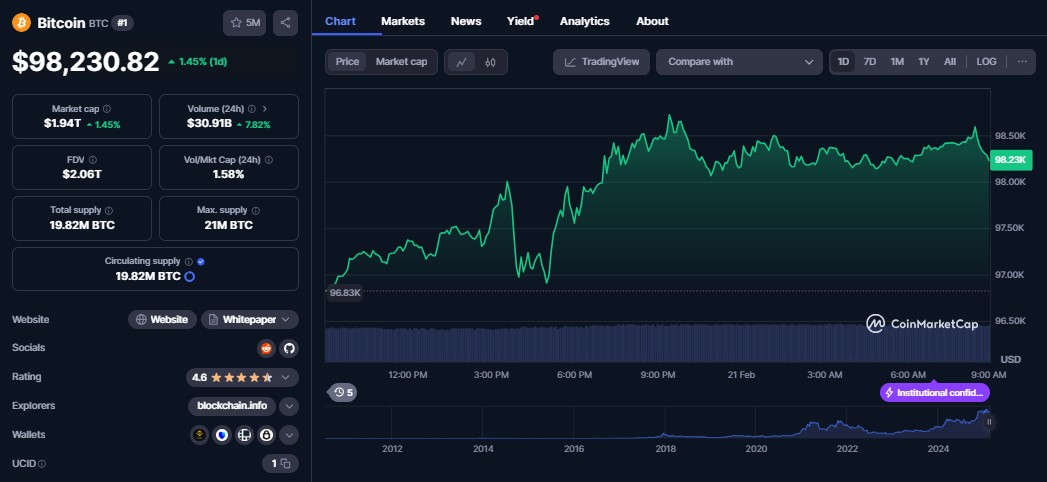Screen dimensions: 1047x482
Task: Show Circulating supply info icon
Action: pos(188,262)
